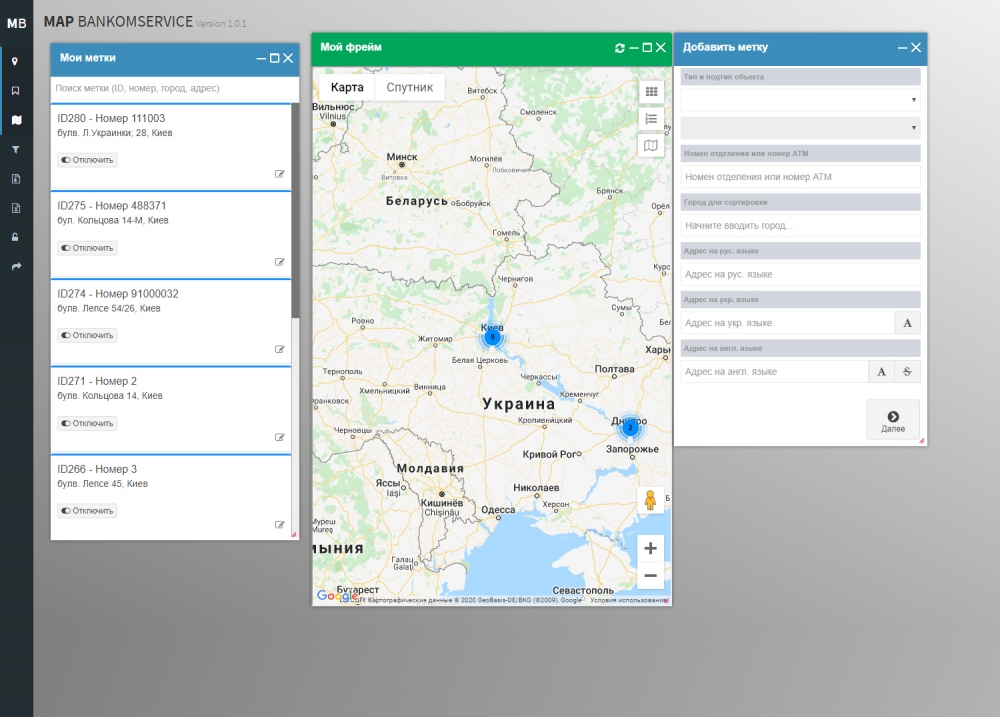Open the object subtype dropdown
The width and height of the screenshot is (1000, 717).
(800, 128)
